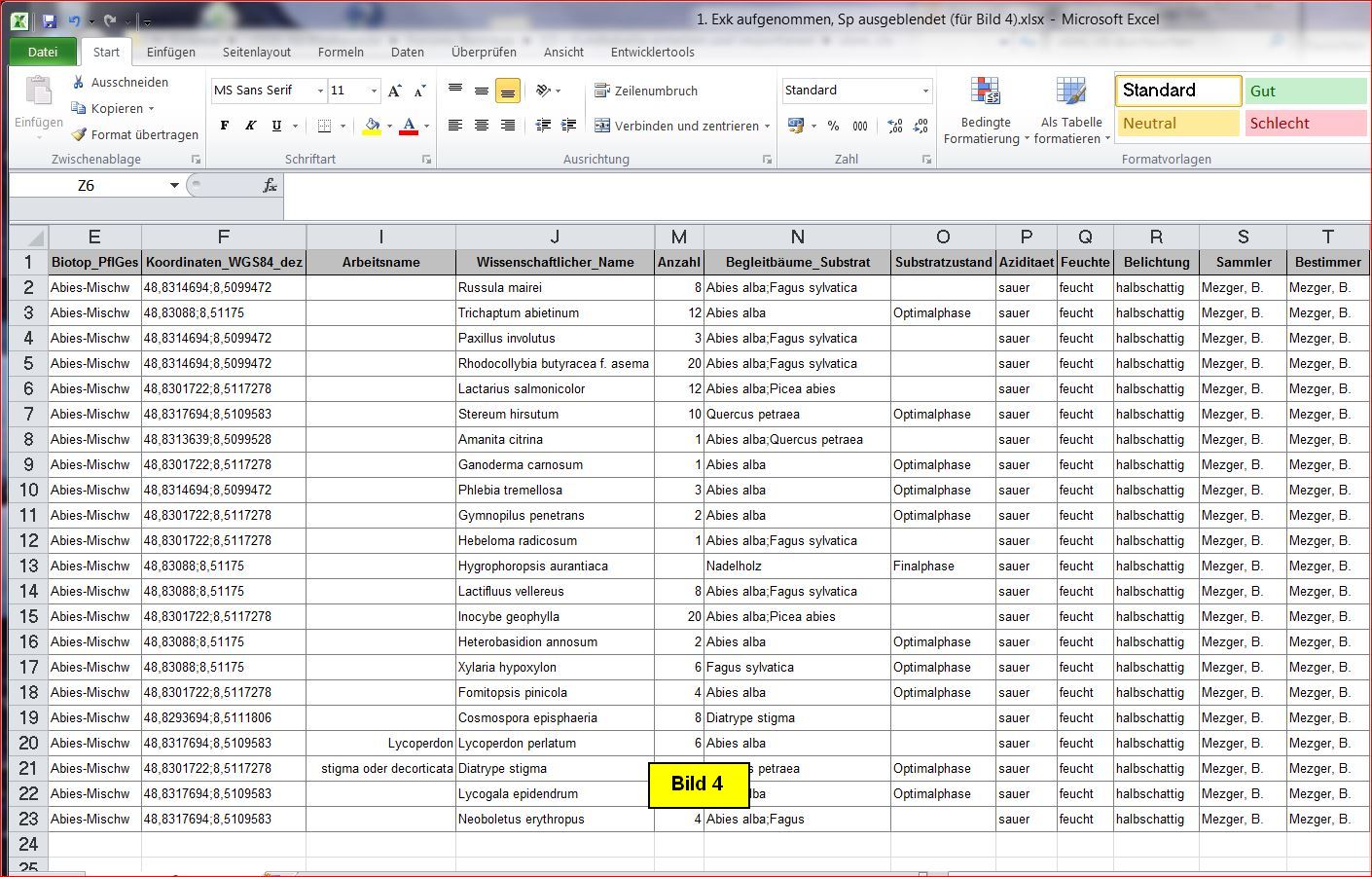This screenshot has width=1372, height=877.
Task: Toggle bold formatting with the F button
Action: 225,126
